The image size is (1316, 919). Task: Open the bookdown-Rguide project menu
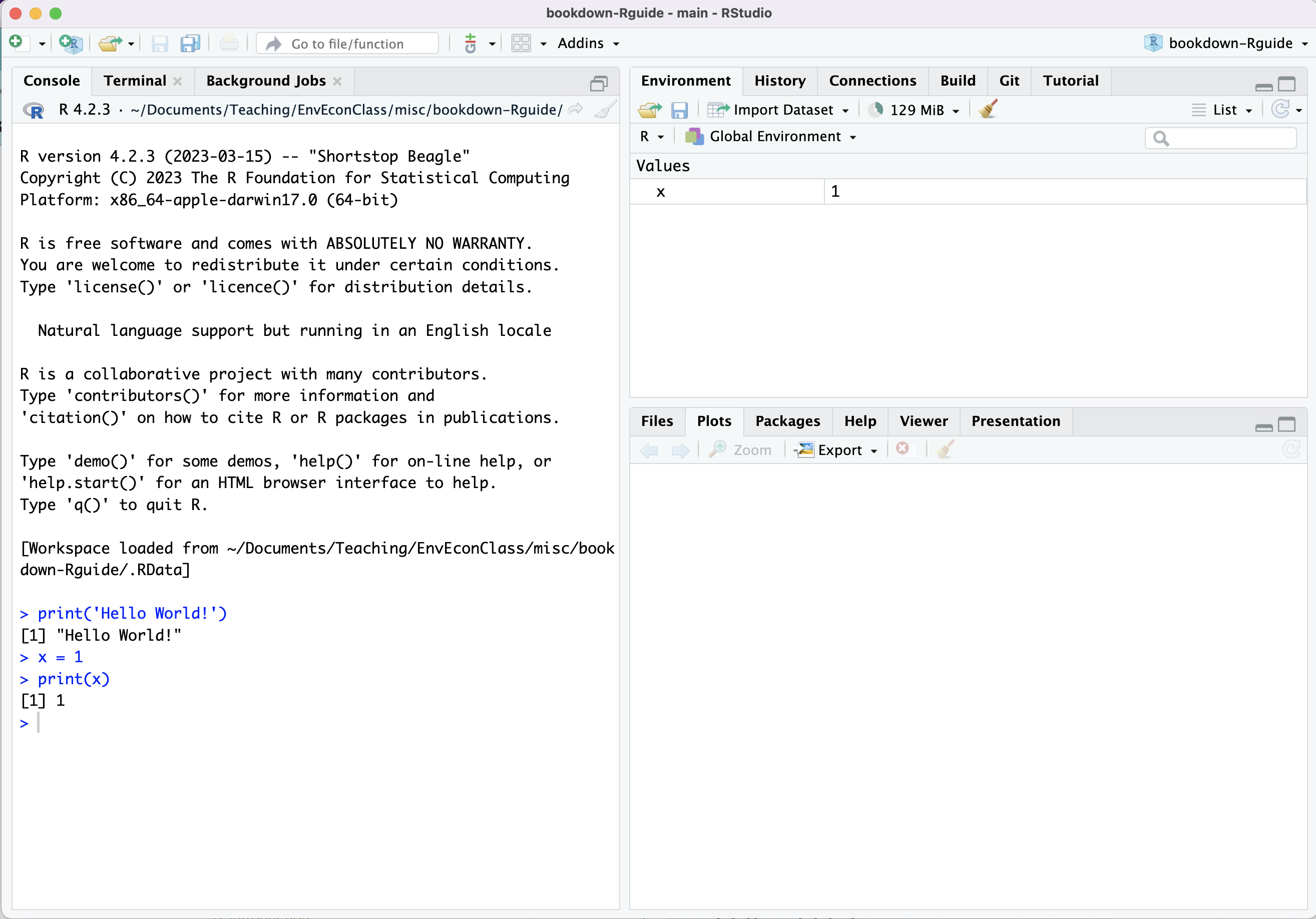coord(1229,43)
